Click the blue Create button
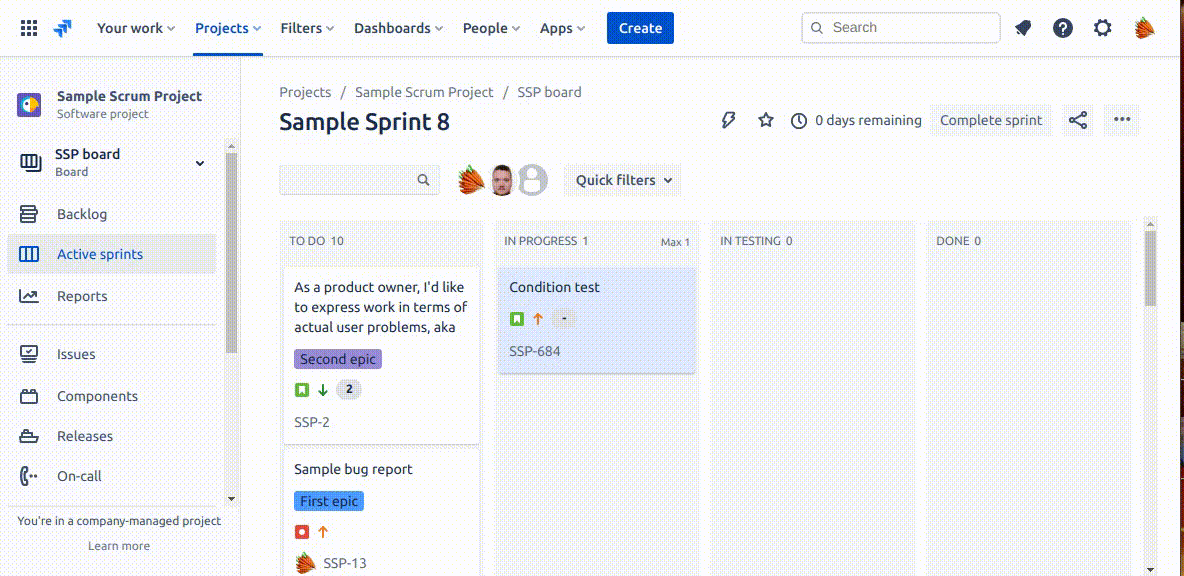The image size is (1184, 576). point(640,28)
